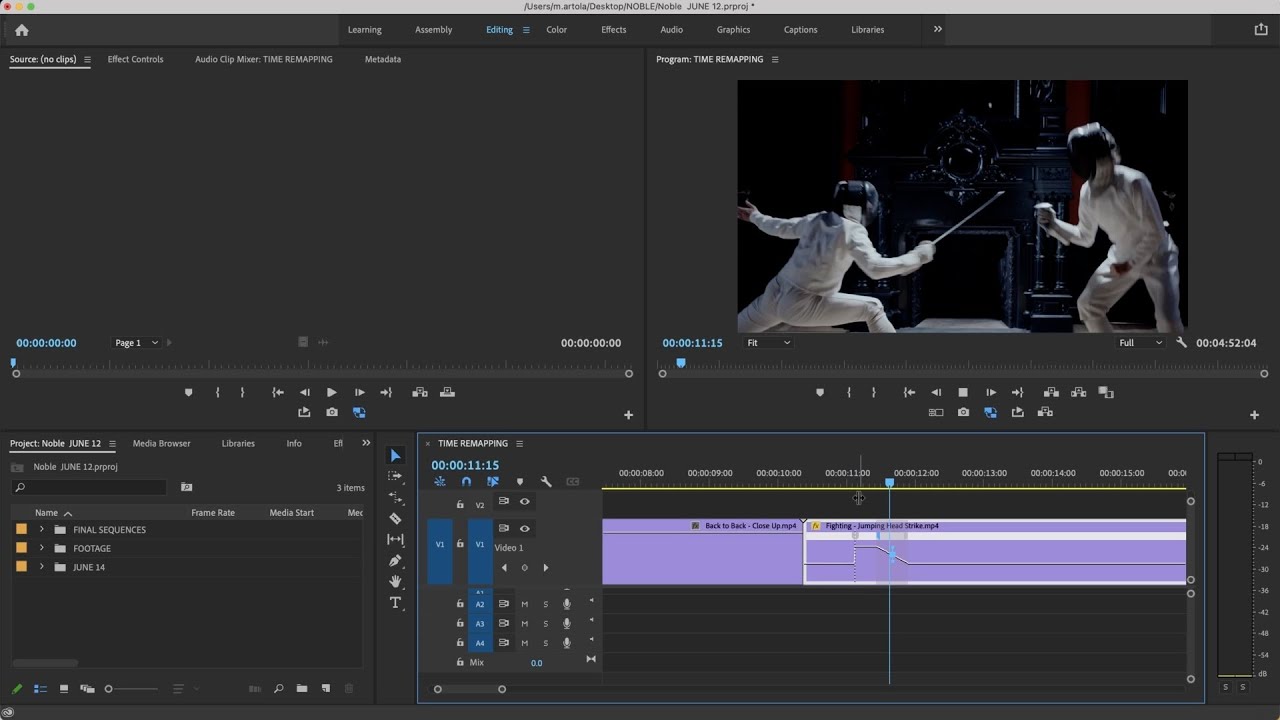Select the Selection tool arrow
This screenshot has width=1280, height=720.
click(395, 456)
